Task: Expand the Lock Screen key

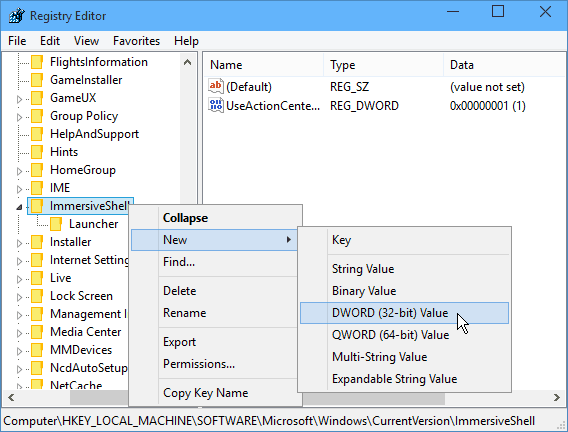Action: (19, 297)
